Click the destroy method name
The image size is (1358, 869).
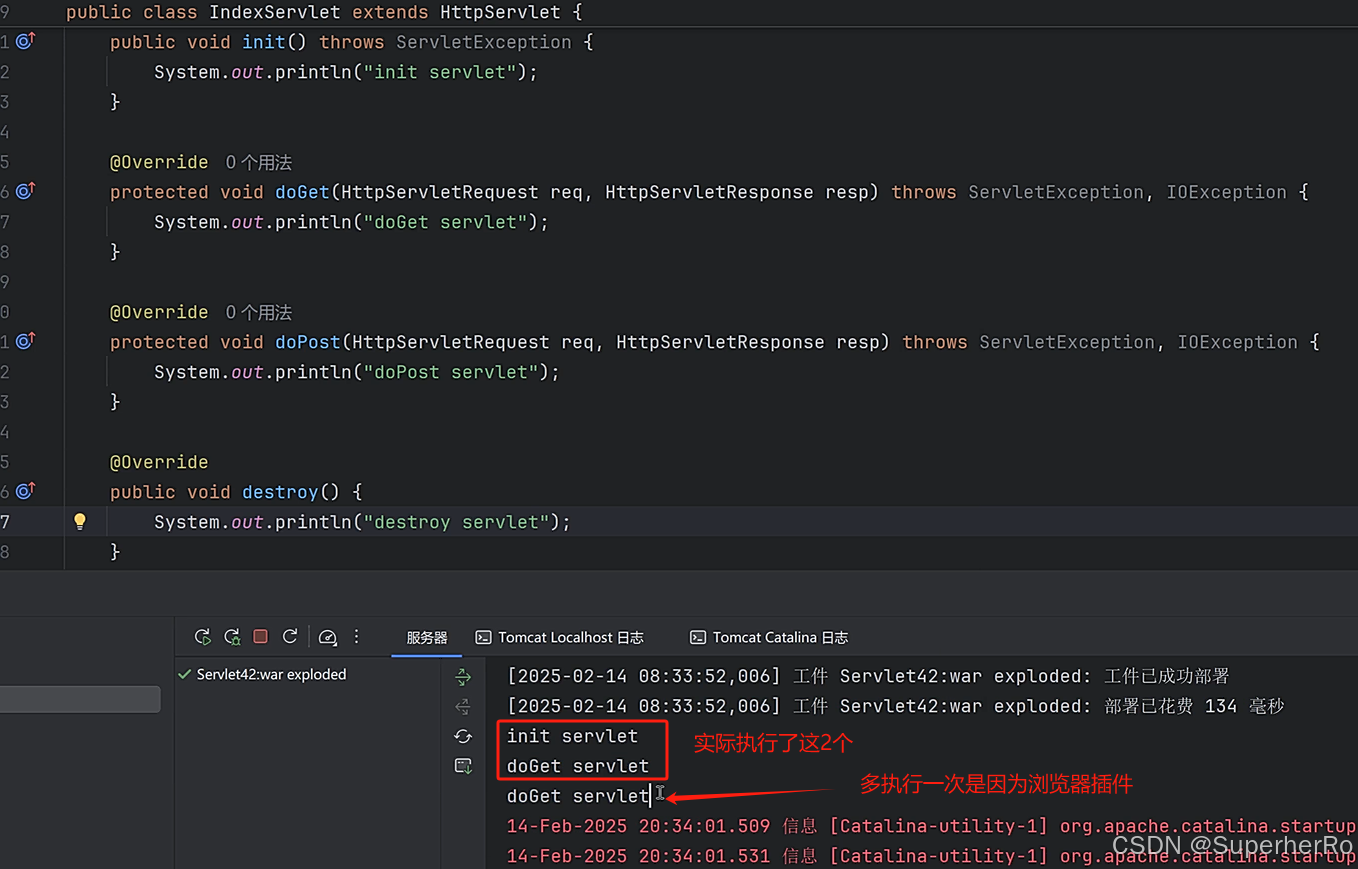click(x=280, y=492)
